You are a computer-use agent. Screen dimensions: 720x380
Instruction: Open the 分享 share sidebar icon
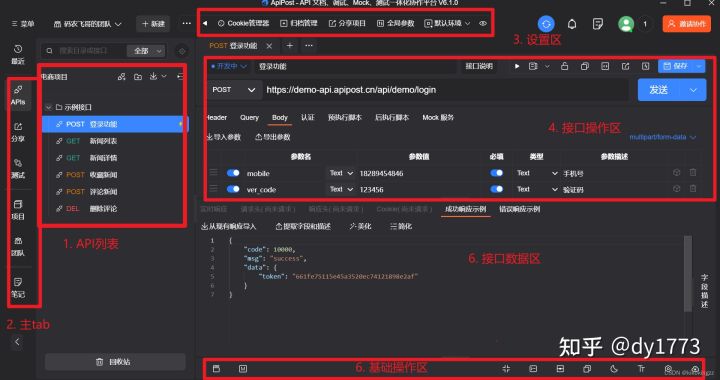[x=18, y=132]
